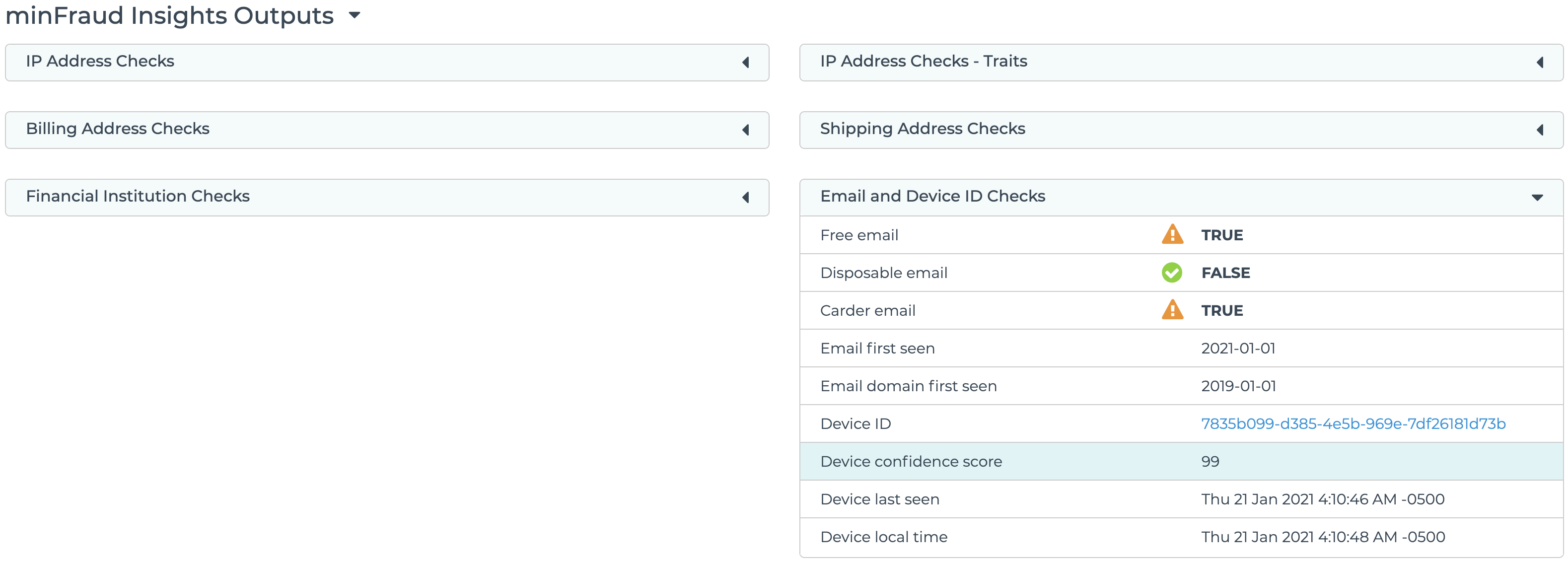Select the Email first seen date value

(1237, 348)
